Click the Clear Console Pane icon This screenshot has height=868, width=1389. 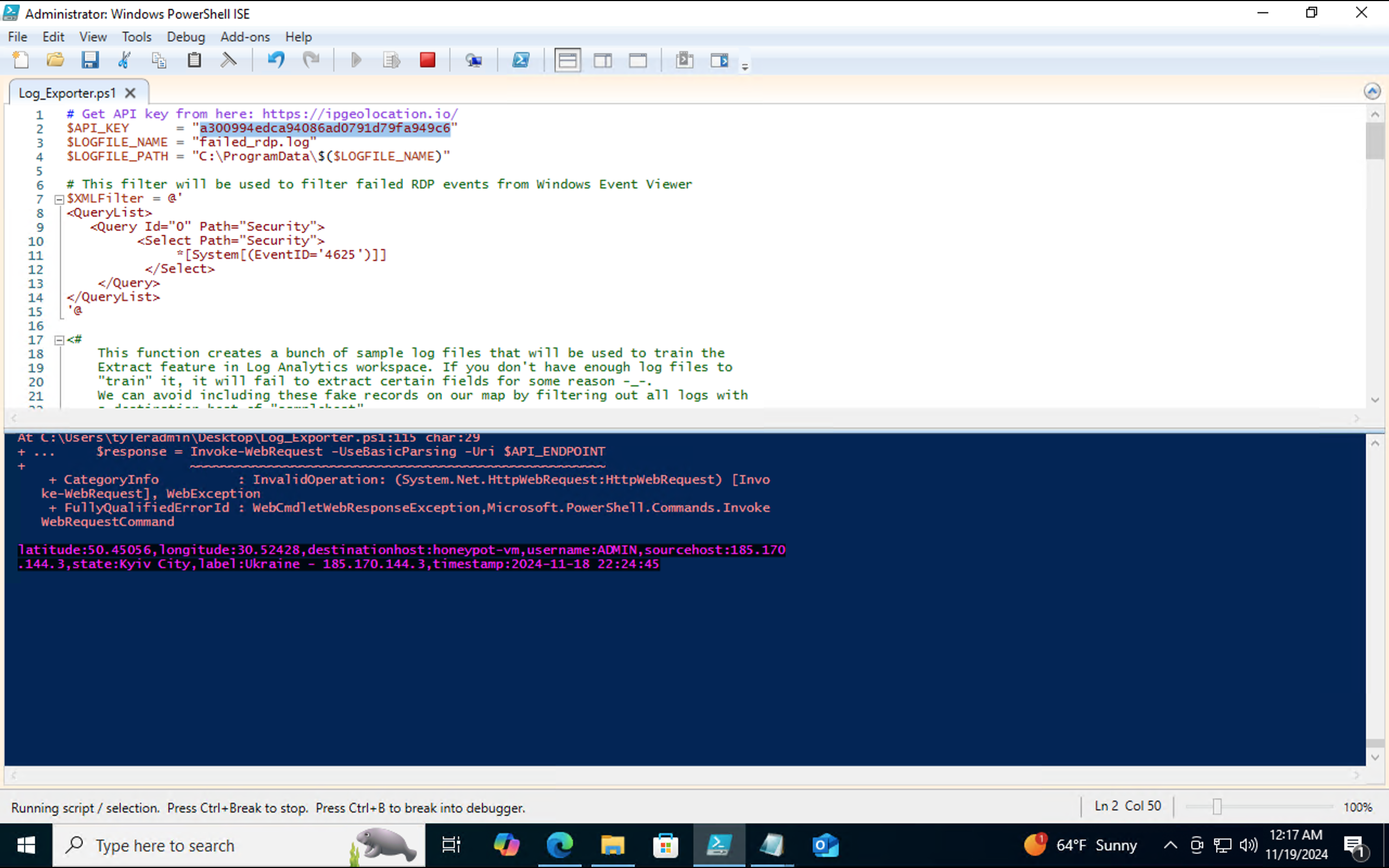pos(228,60)
